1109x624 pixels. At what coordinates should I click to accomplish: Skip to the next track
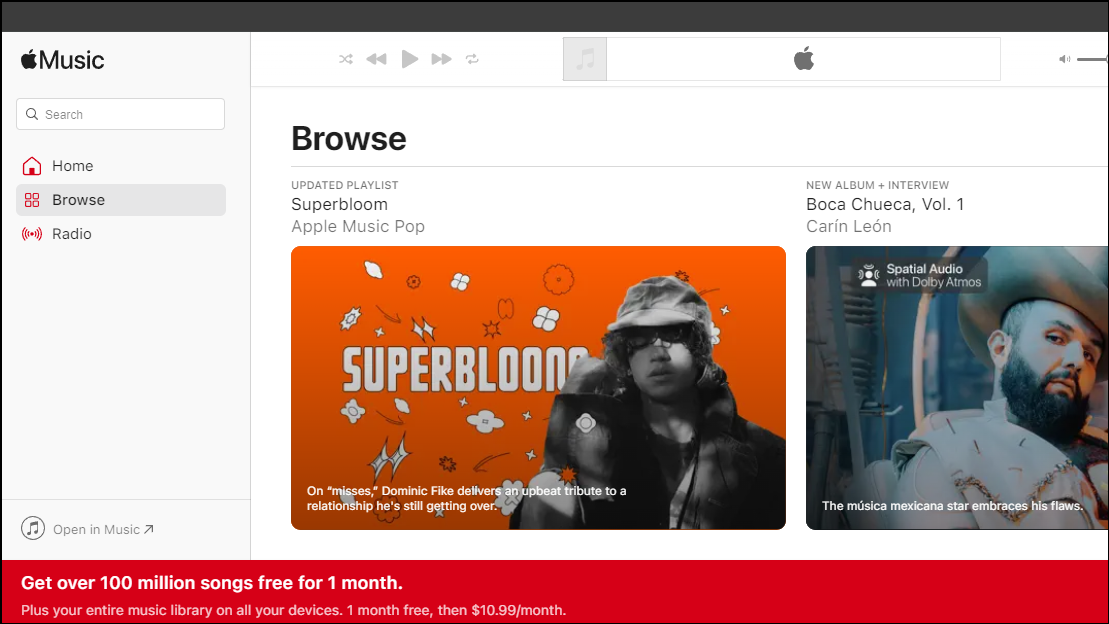(441, 59)
